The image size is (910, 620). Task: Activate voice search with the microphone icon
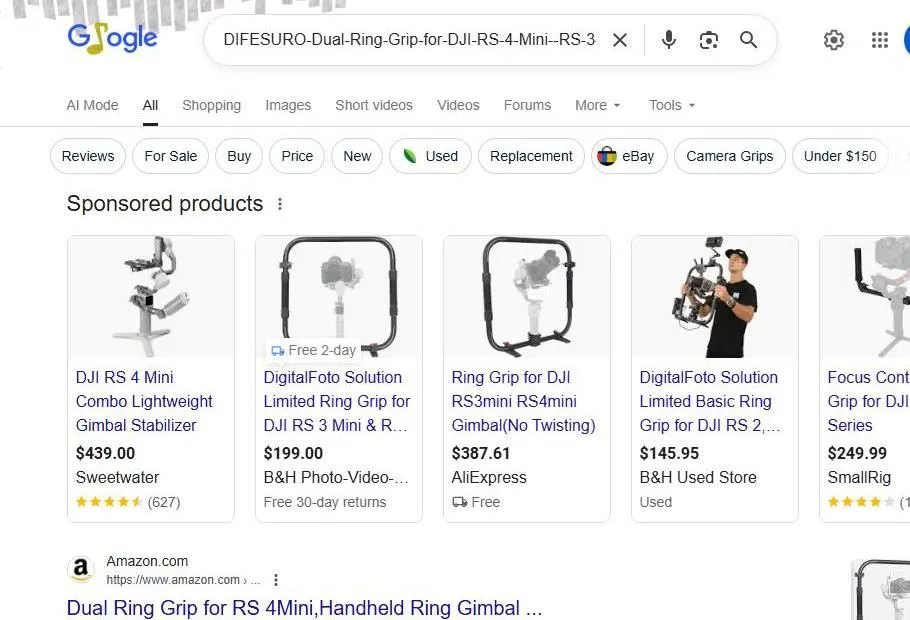tap(667, 39)
